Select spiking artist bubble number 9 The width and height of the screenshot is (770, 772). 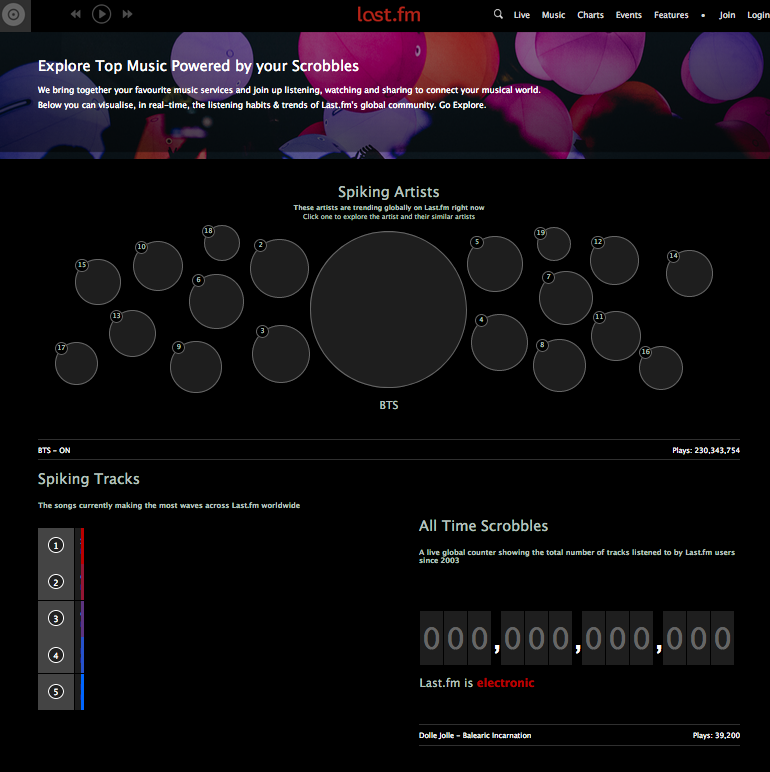[196, 367]
